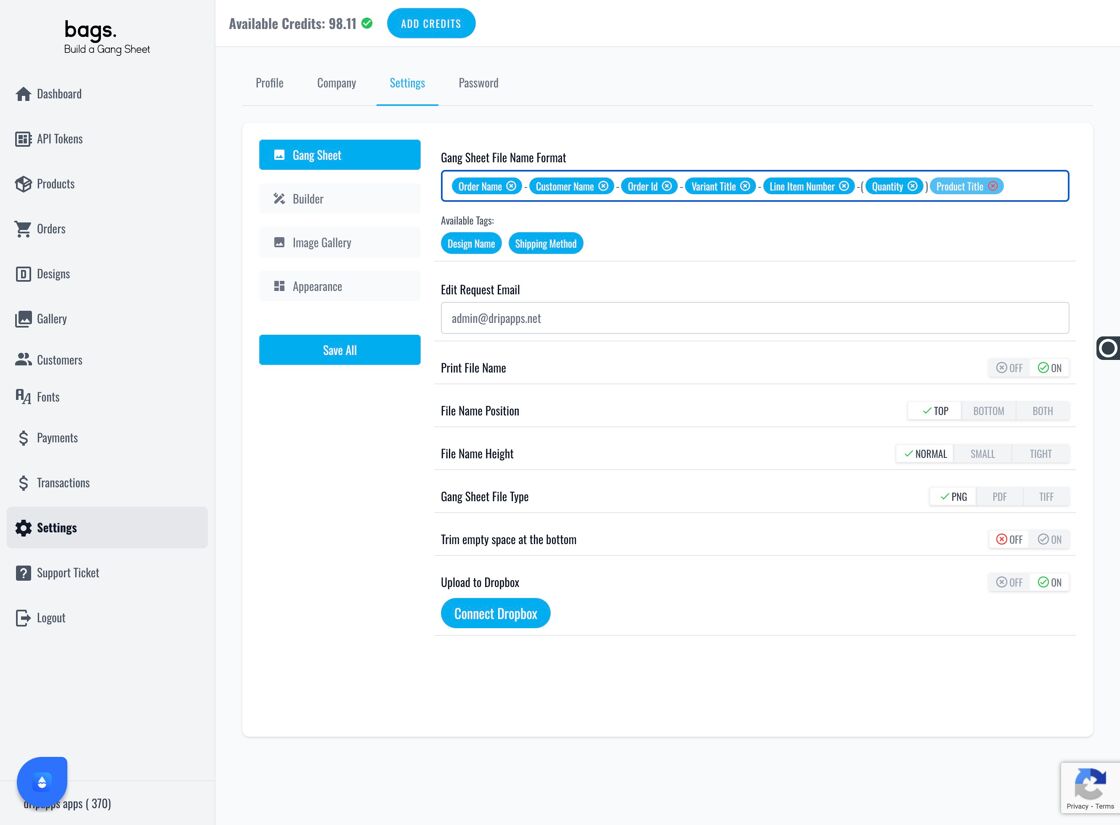1120x825 pixels.
Task: Click the Settings gear icon
Action: [x=24, y=528]
